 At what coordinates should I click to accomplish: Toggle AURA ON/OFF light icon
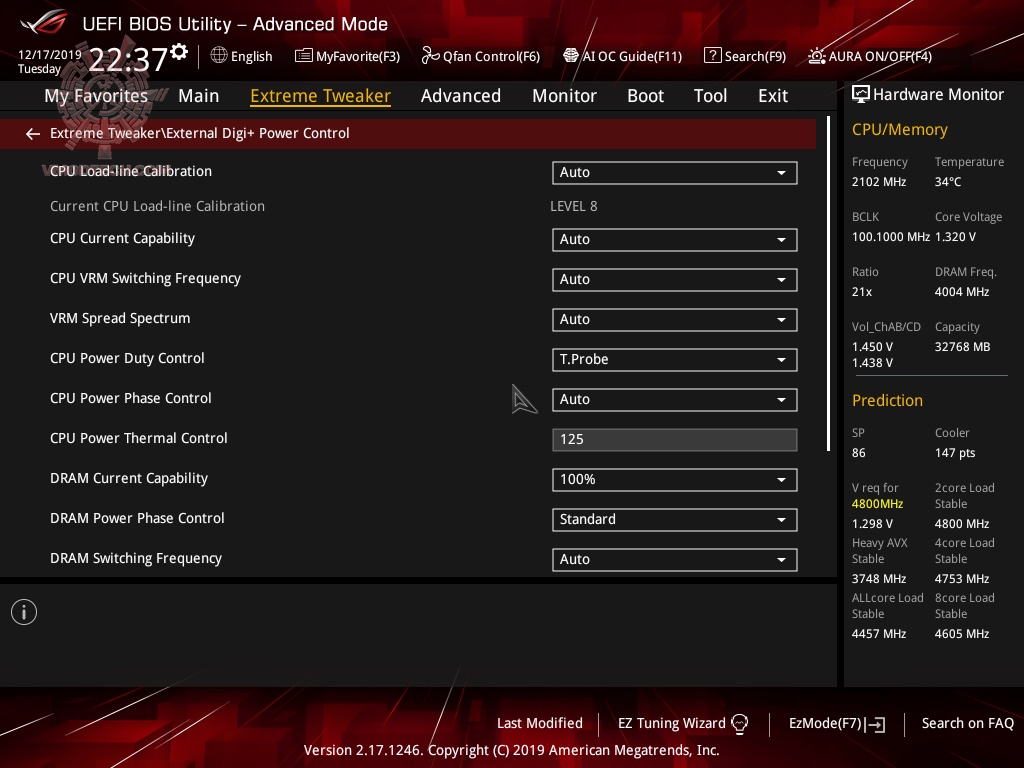[x=816, y=56]
